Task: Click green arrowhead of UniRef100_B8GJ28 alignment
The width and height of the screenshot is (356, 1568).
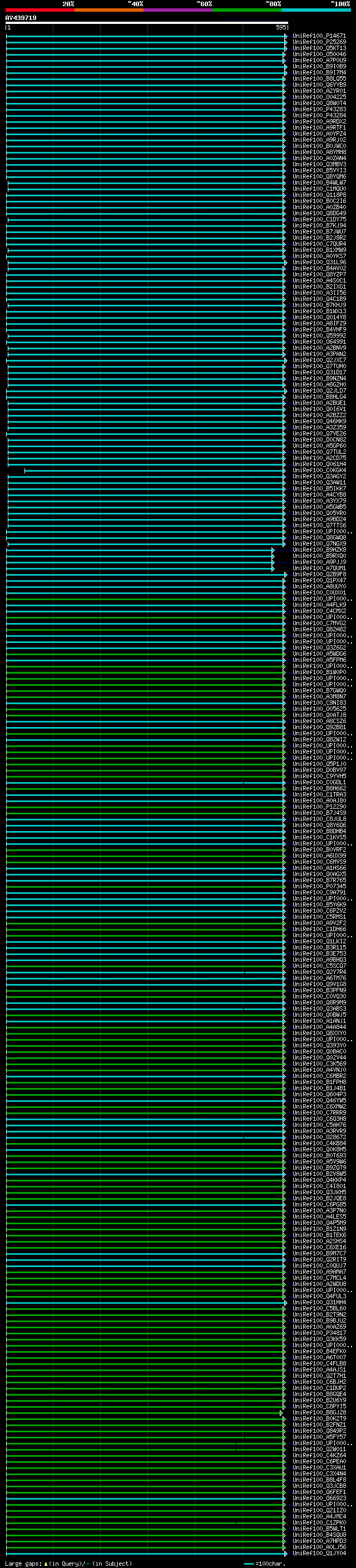Action: pyautogui.click(x=281, y=1413)
